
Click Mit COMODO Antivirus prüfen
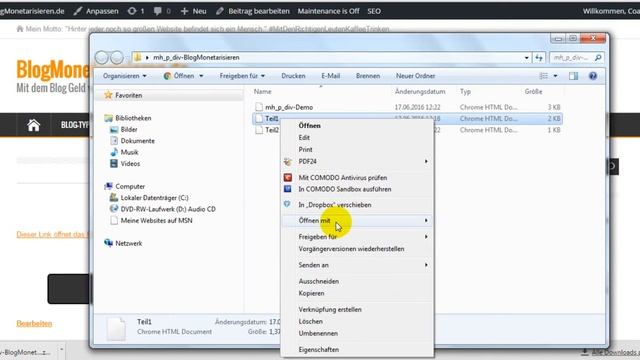(x=342, y=178)
